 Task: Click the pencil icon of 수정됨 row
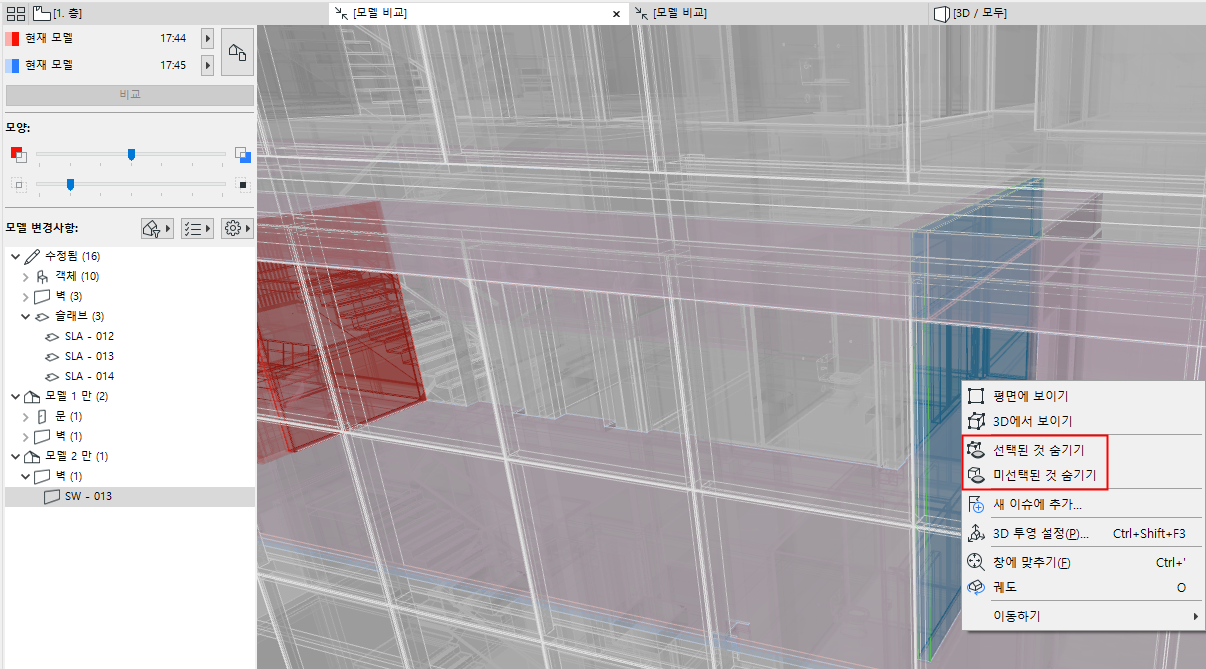pyautogui.click(x=31, y=257)
